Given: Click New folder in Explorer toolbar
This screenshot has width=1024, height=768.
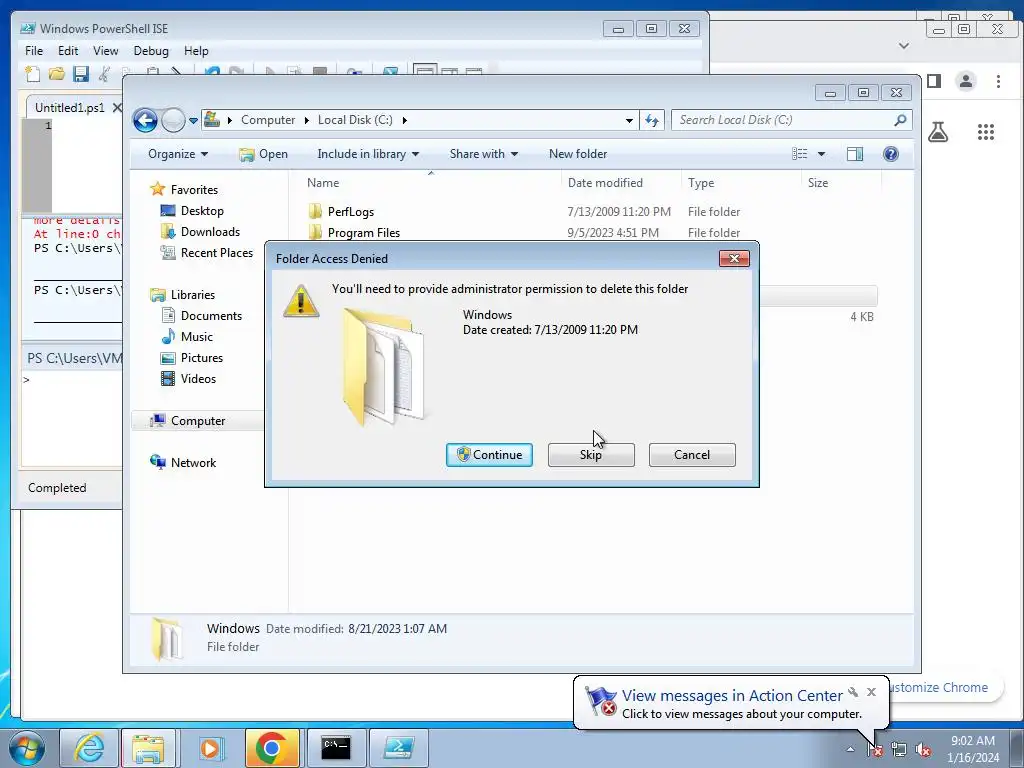Looking at the screenshot, I should [x=578, y=154].
